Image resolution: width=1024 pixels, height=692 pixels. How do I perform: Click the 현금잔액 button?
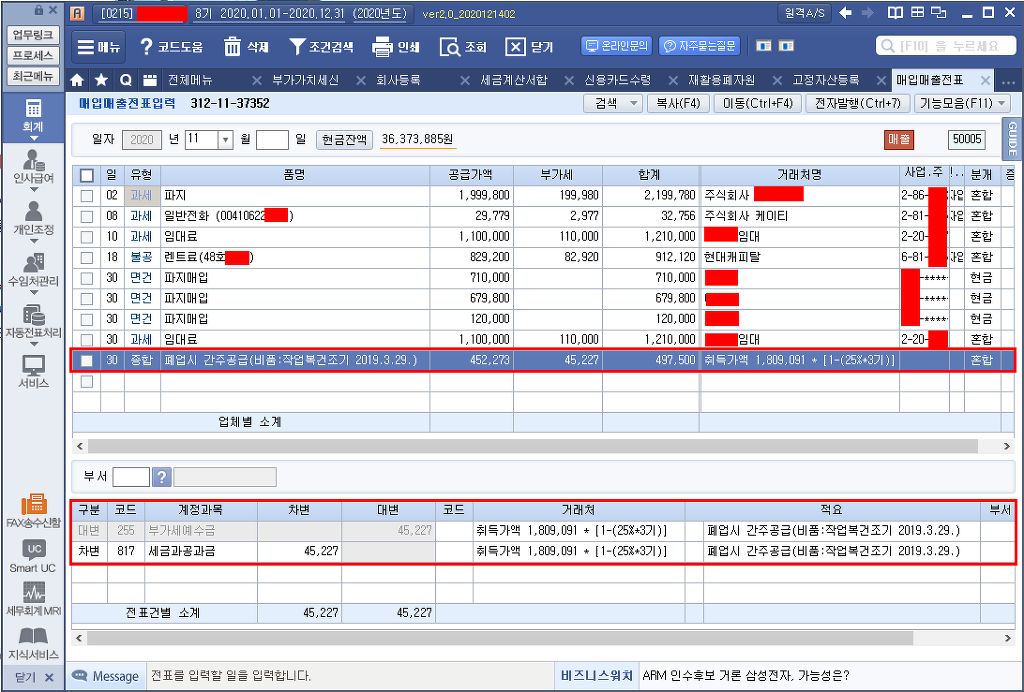(x=344, y=140)
